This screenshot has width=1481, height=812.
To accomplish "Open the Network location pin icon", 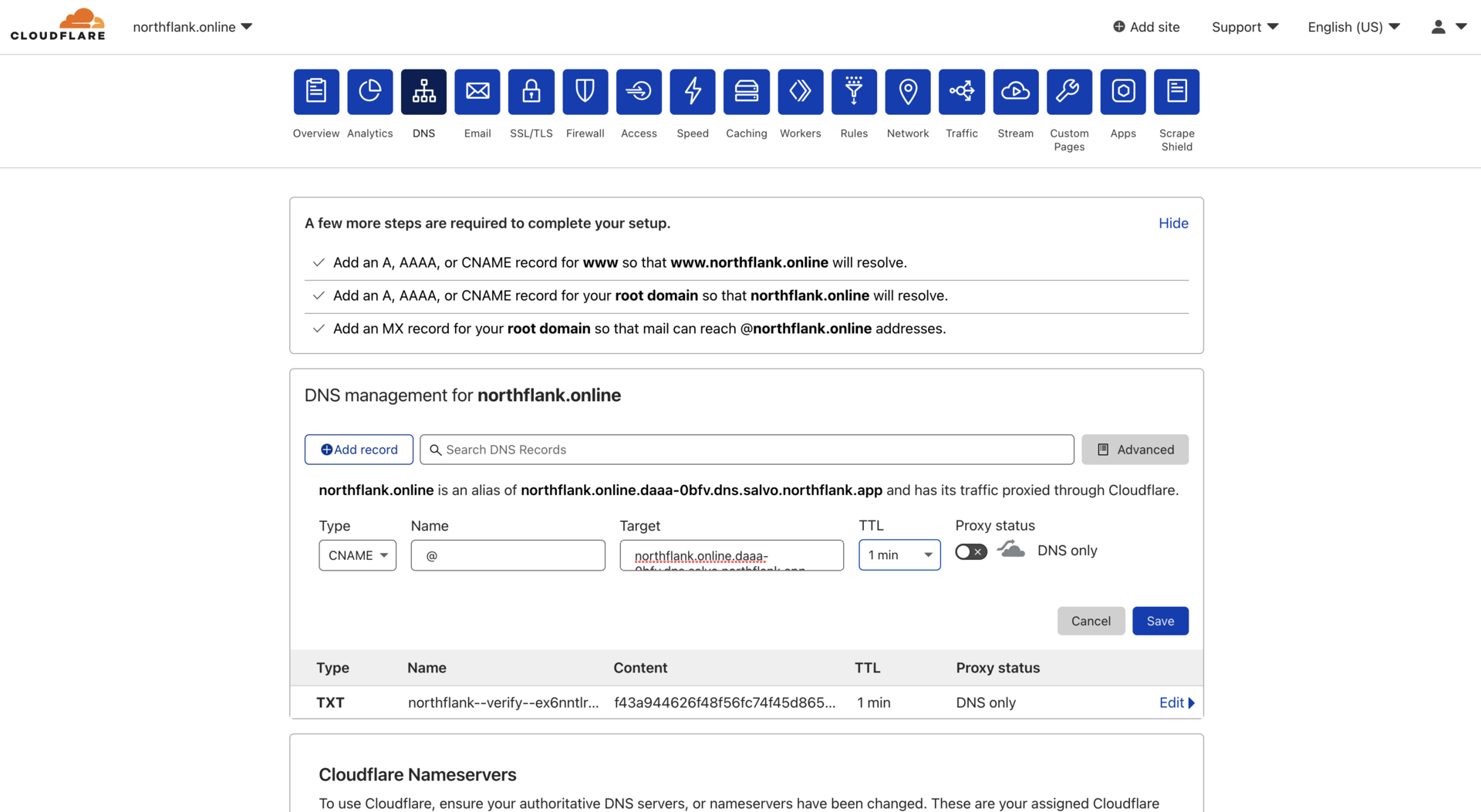I will pyautogui.click(x=908, y=92).
